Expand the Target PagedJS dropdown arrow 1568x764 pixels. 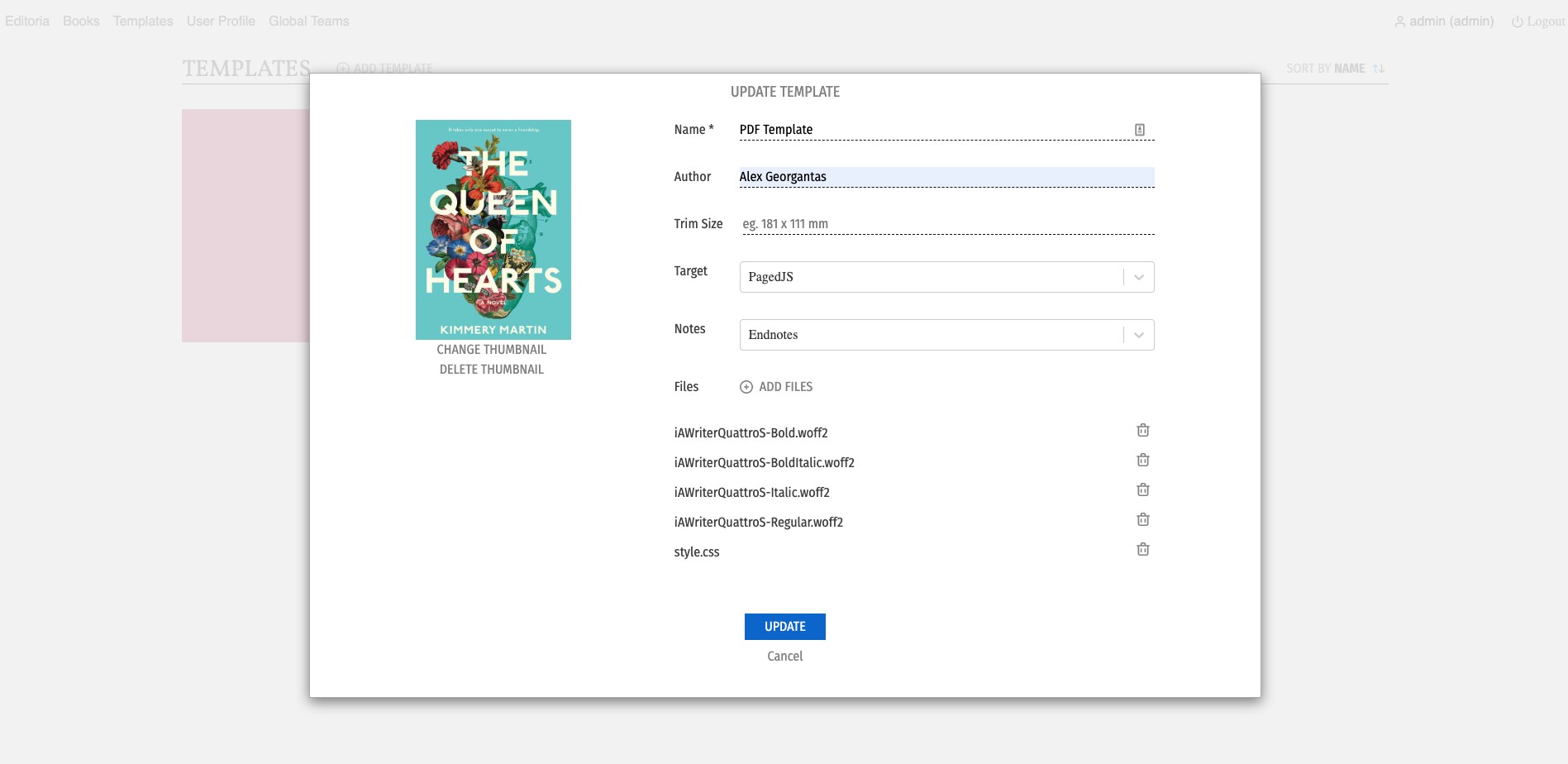pos(1139,277)
